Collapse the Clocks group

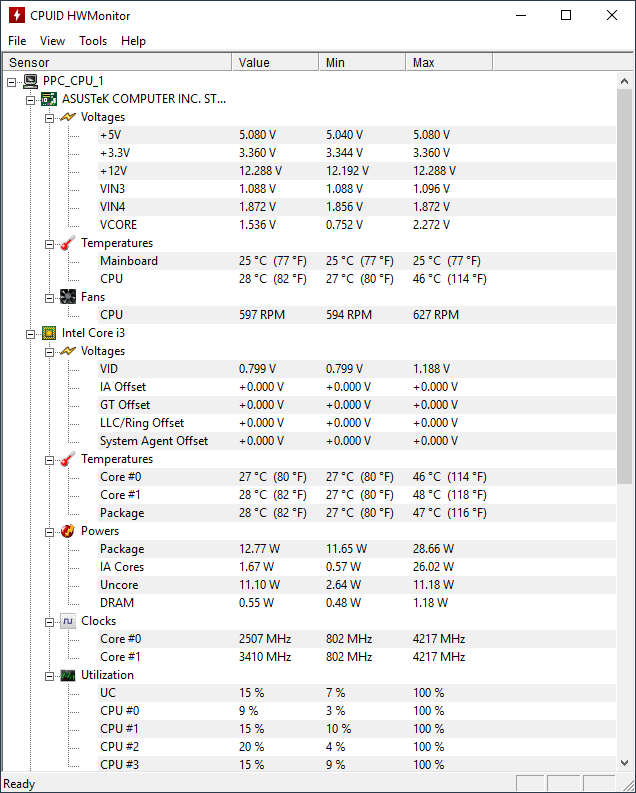(x=50, y=623)
